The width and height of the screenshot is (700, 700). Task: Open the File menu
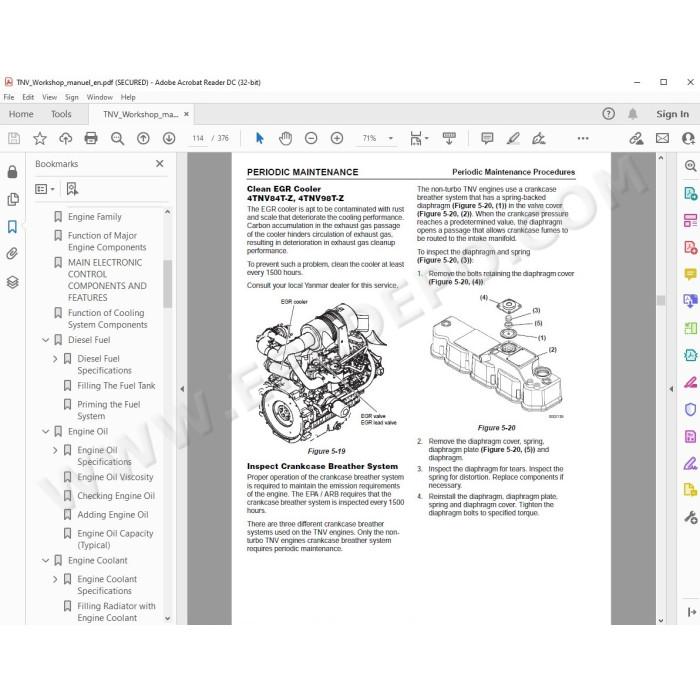click(9, 97)
